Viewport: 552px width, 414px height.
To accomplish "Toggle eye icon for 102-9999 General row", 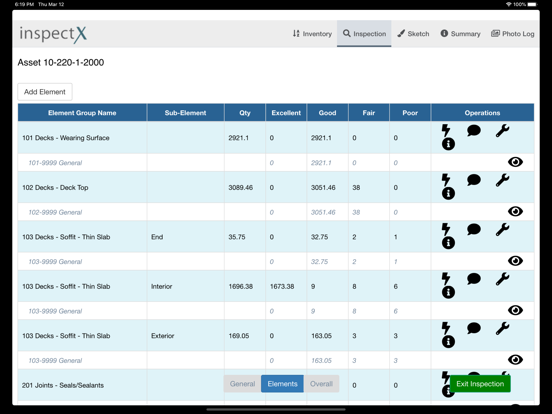I will [x=515, y=211].
